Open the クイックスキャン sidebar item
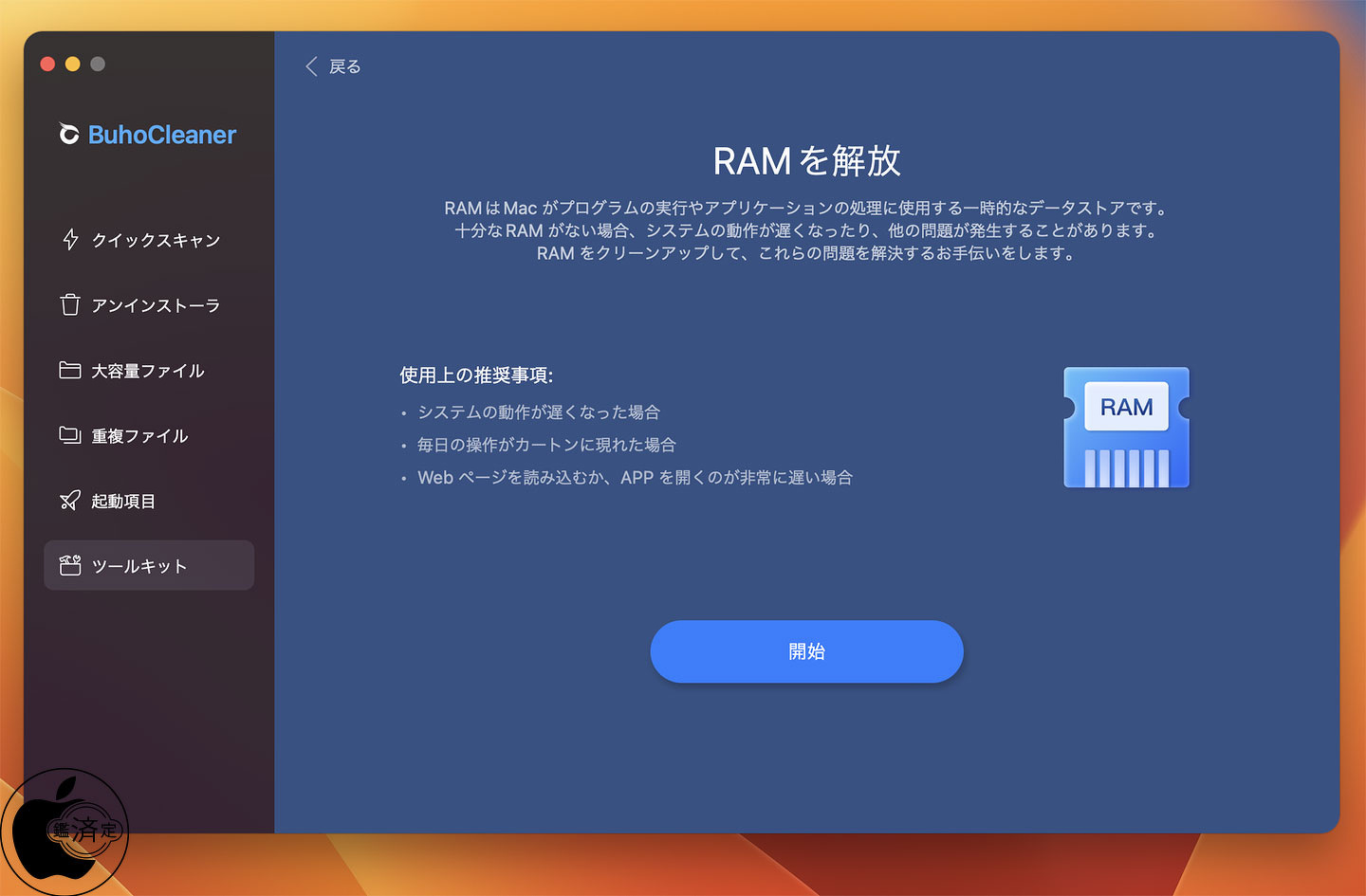The height and width of the screenshot is (896, 1366). pos(157,241)
